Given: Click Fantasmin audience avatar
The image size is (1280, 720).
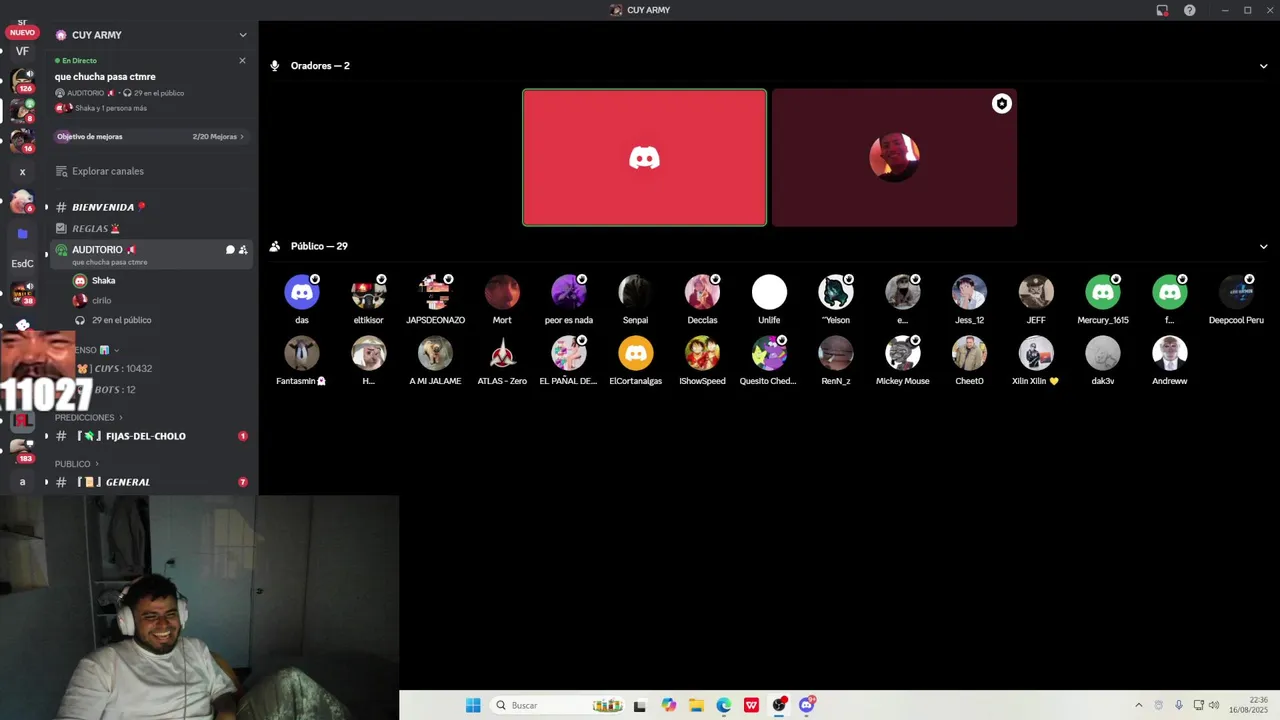Looking at the screenshot, I should coord(302,353).
